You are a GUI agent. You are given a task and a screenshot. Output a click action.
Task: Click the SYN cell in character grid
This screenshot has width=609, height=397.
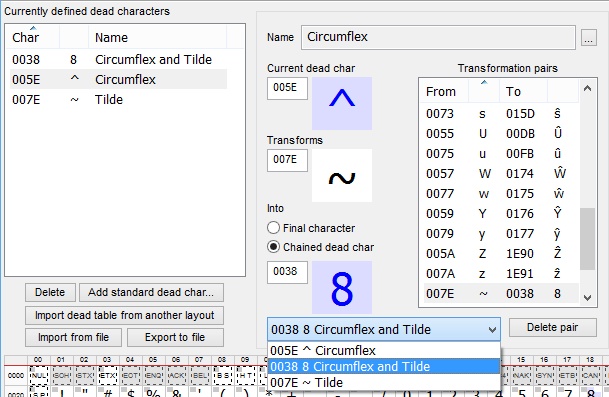pyautogui.click(x=544, y=376)
